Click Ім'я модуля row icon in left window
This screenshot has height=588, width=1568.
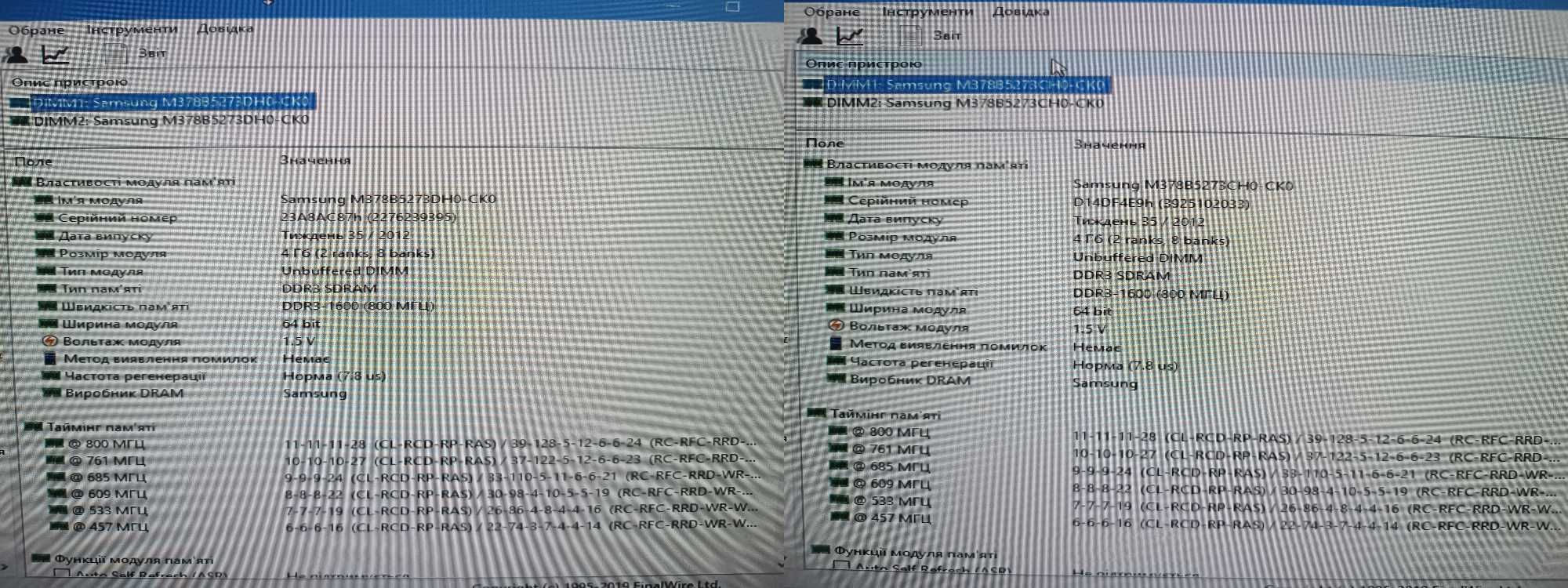44,200
